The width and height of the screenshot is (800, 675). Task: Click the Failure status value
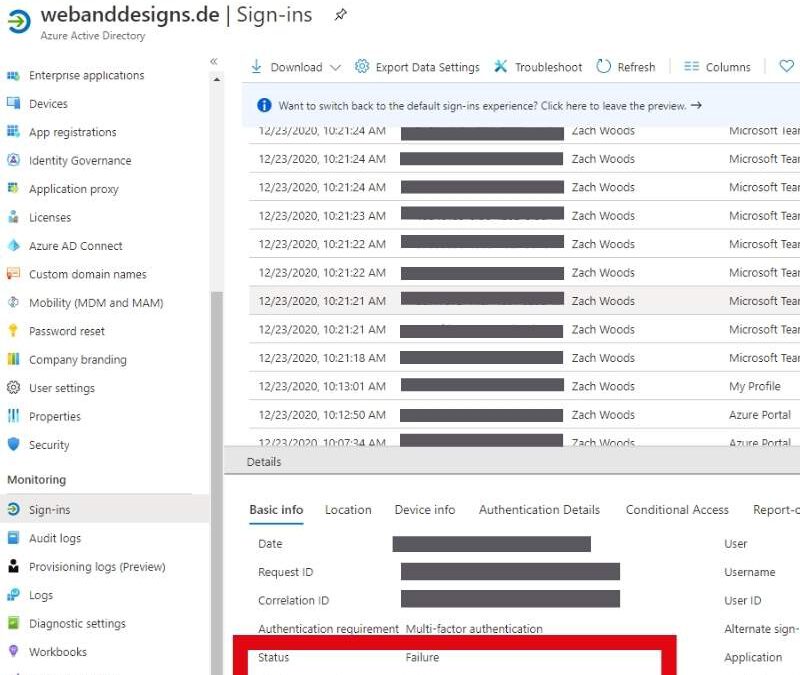click(422, 657)
